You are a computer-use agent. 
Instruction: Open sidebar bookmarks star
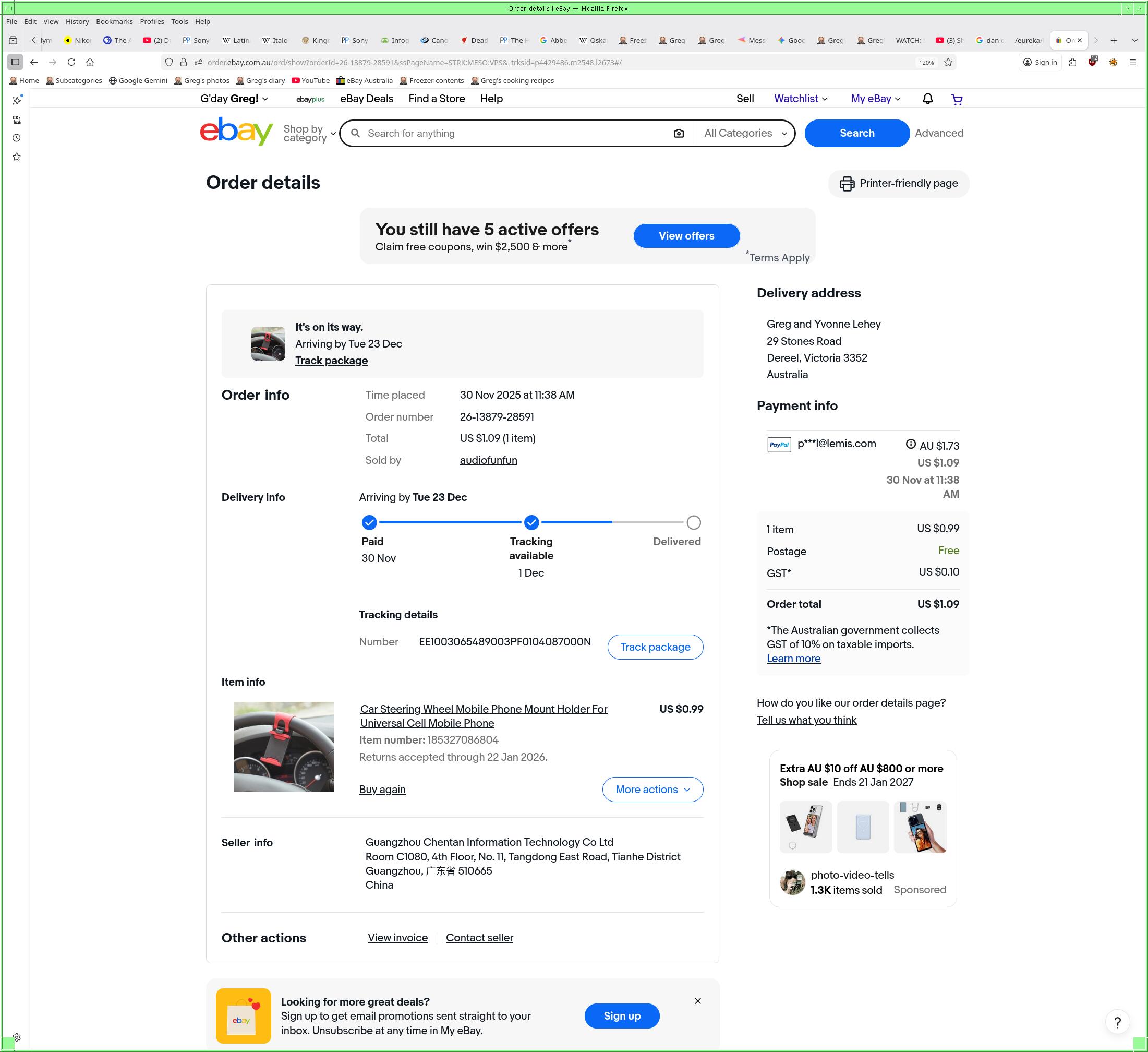[x=17, y=157]
